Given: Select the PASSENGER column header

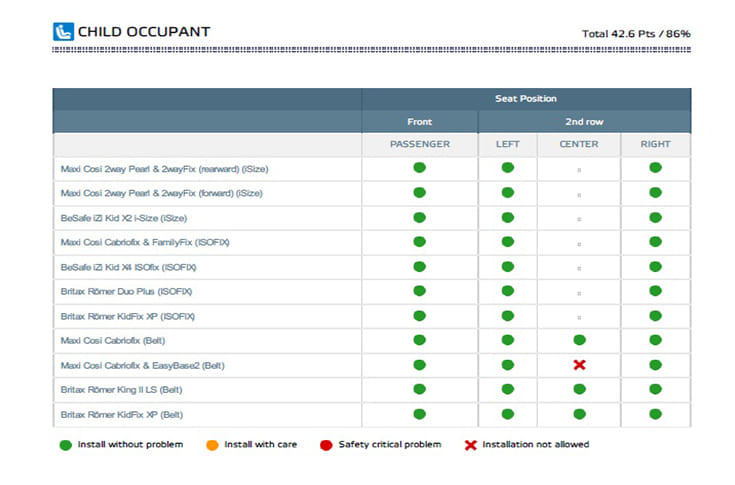Looking at the screenshot, I should [x=420, y=144].
